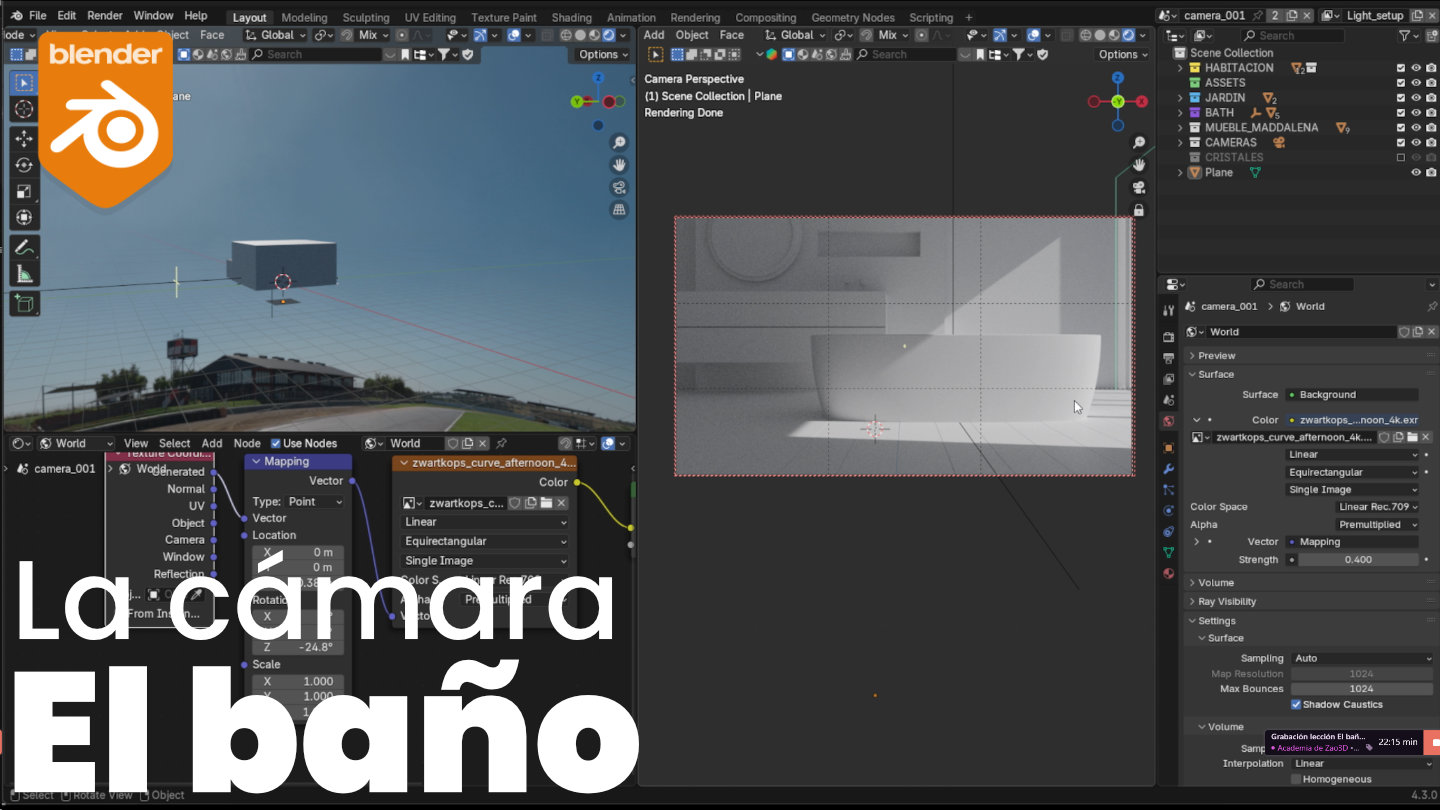Image resolution: width=1440 pixels, height=810 pixels.
Task: Switch to the Geometry Nodes workspace tab
Action: click(x=854, y=17)
